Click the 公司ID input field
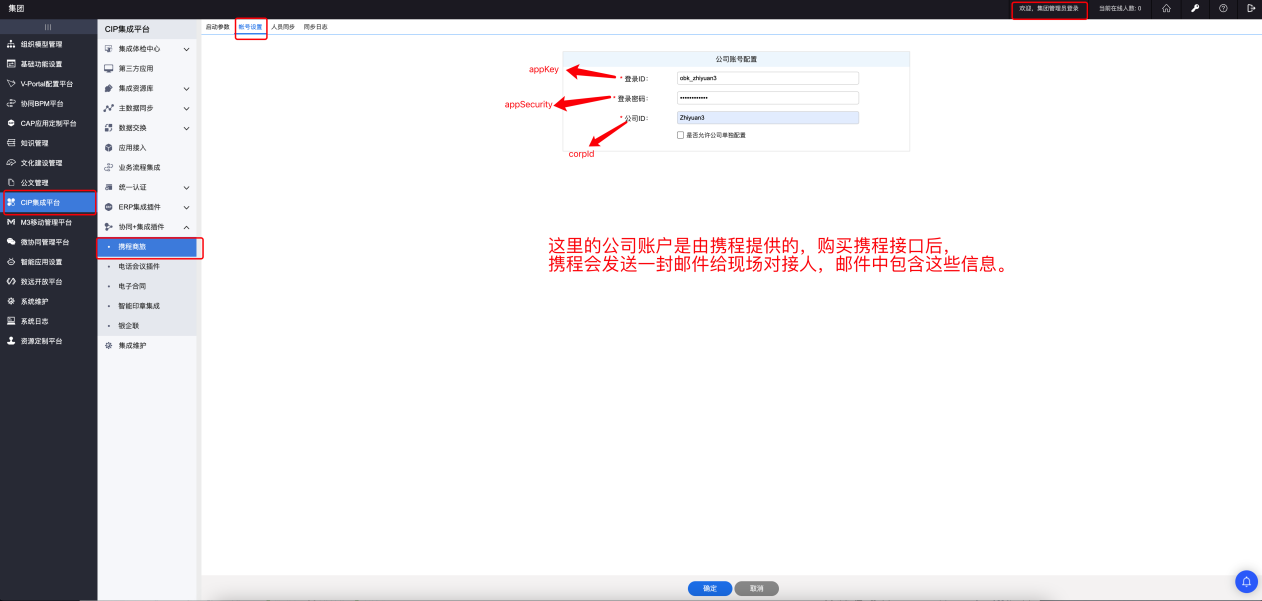The height and width of the screenshot is (601, 1262). coord(768,117)
